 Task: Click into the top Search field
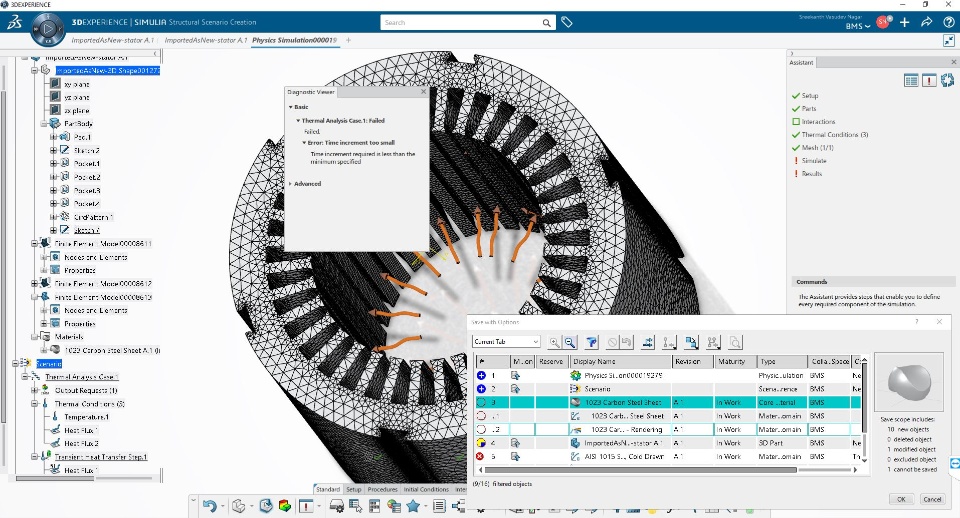[462, 23]
